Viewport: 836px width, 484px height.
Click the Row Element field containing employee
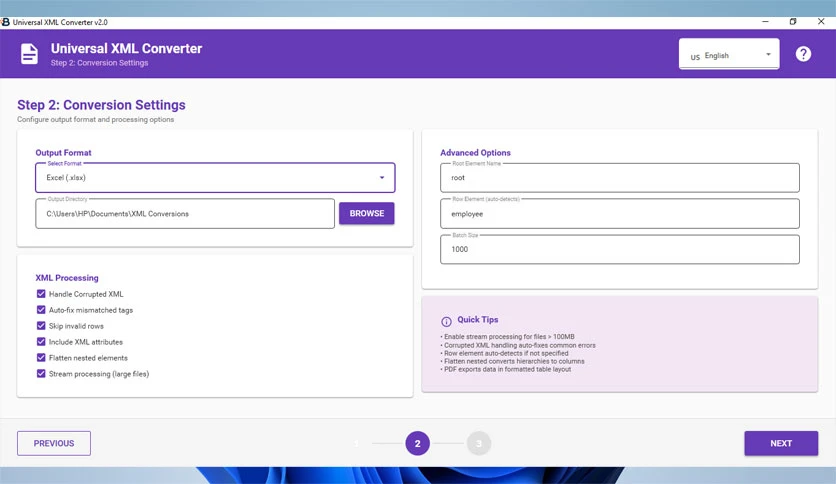point(620,214)
